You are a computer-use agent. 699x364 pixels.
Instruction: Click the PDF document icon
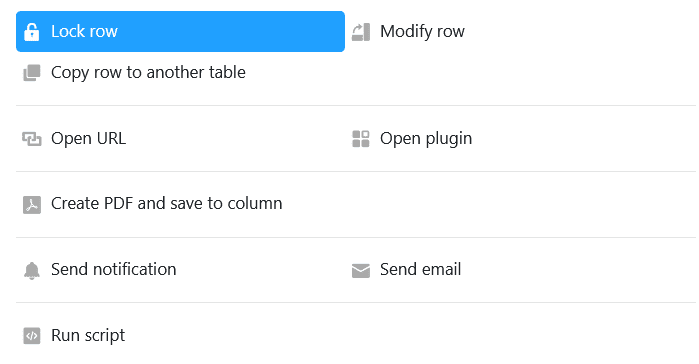pyautogui.click(x=32, y=205)
